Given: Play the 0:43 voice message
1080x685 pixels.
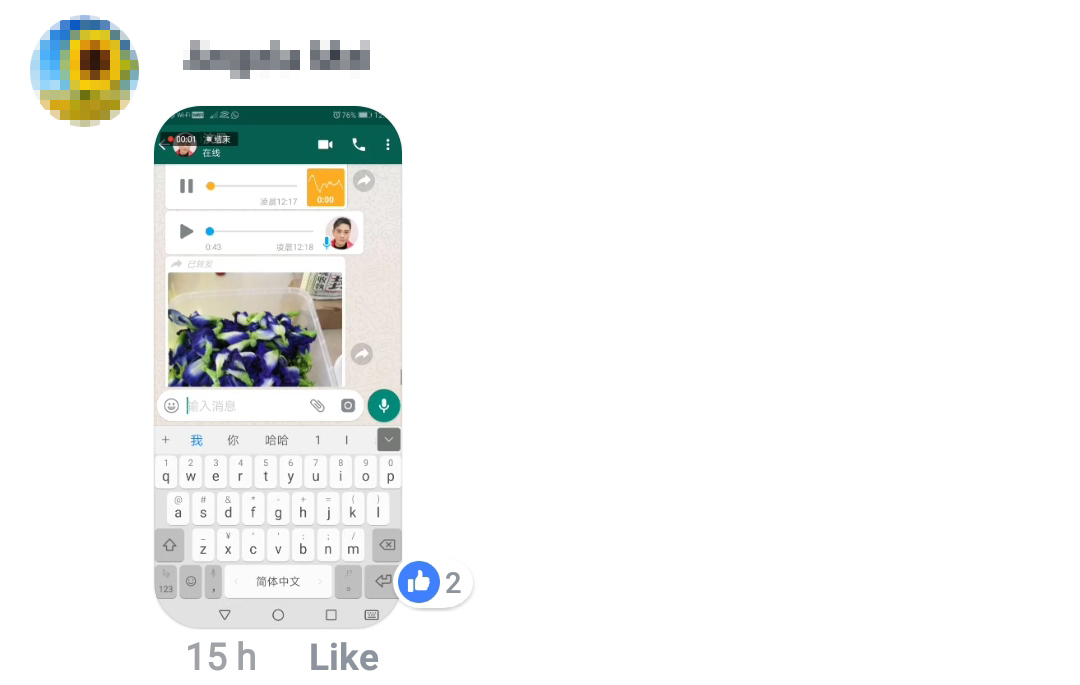Looking at the screenshot, I should [186, 231].
